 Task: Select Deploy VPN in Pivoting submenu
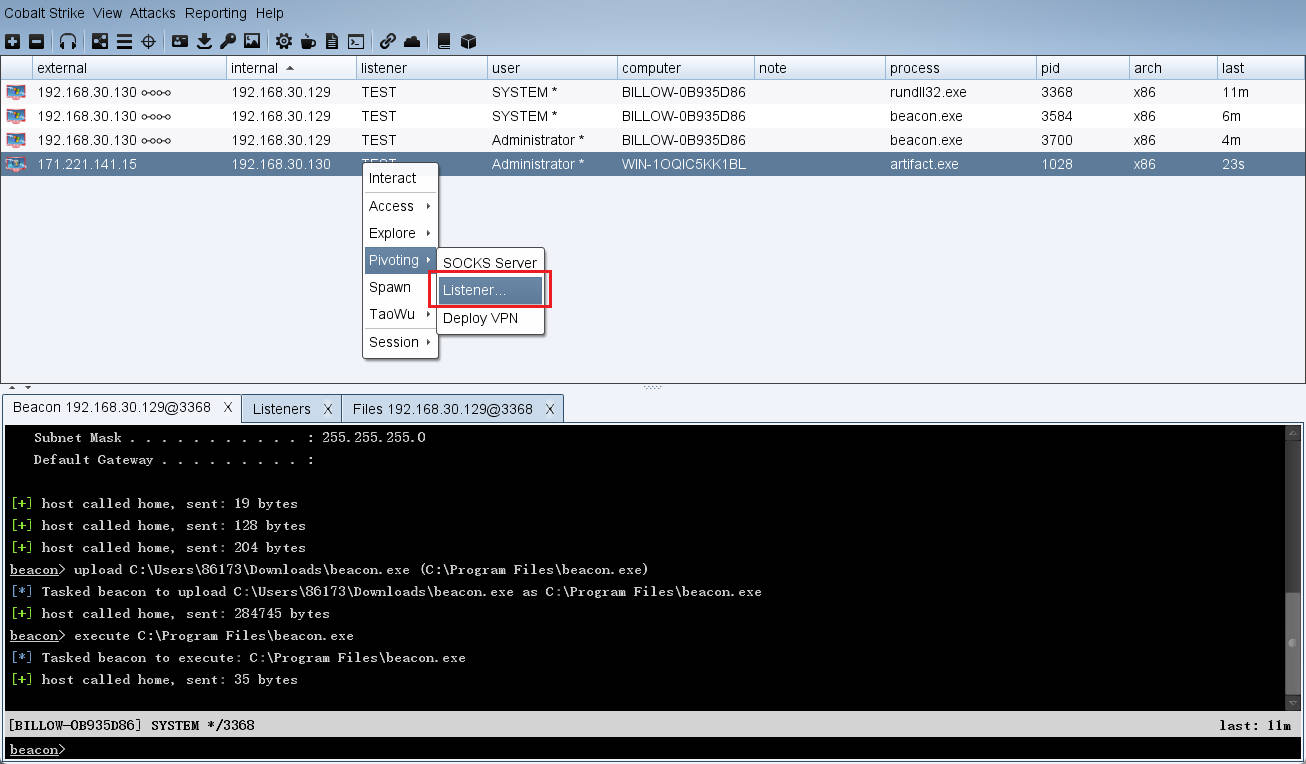click(490, 318)
